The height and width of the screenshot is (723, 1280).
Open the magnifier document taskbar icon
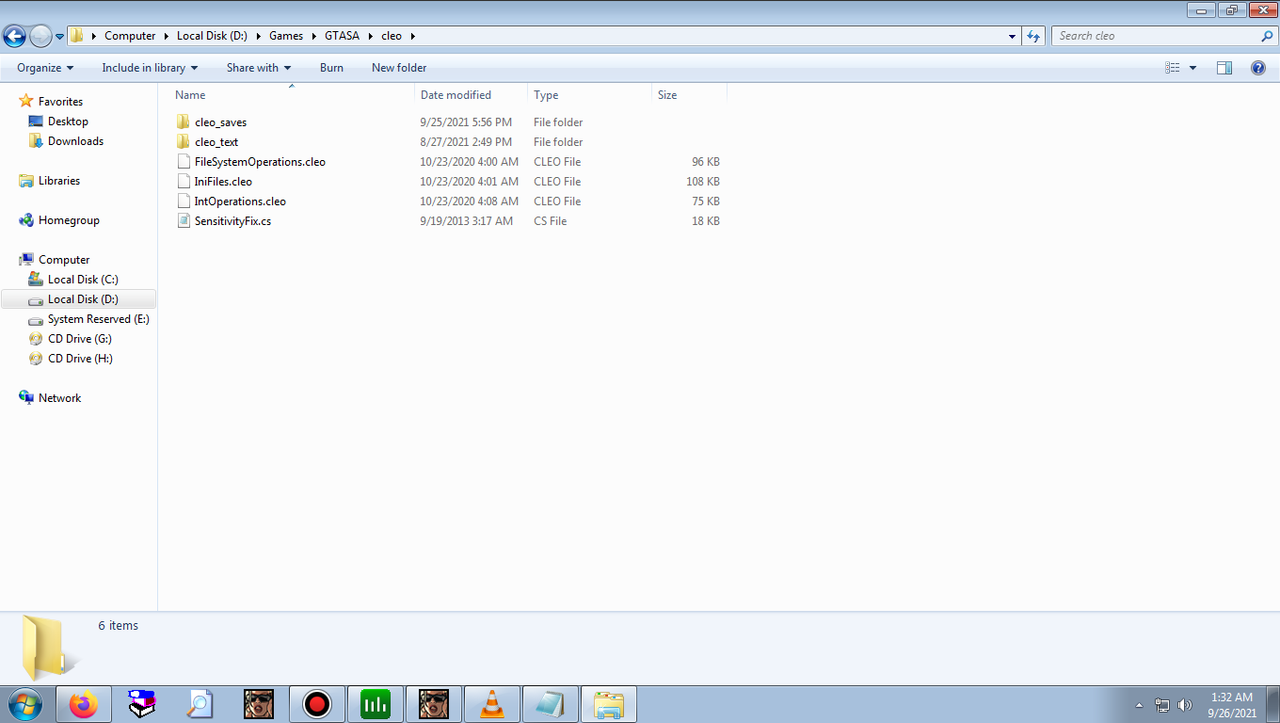200,704
